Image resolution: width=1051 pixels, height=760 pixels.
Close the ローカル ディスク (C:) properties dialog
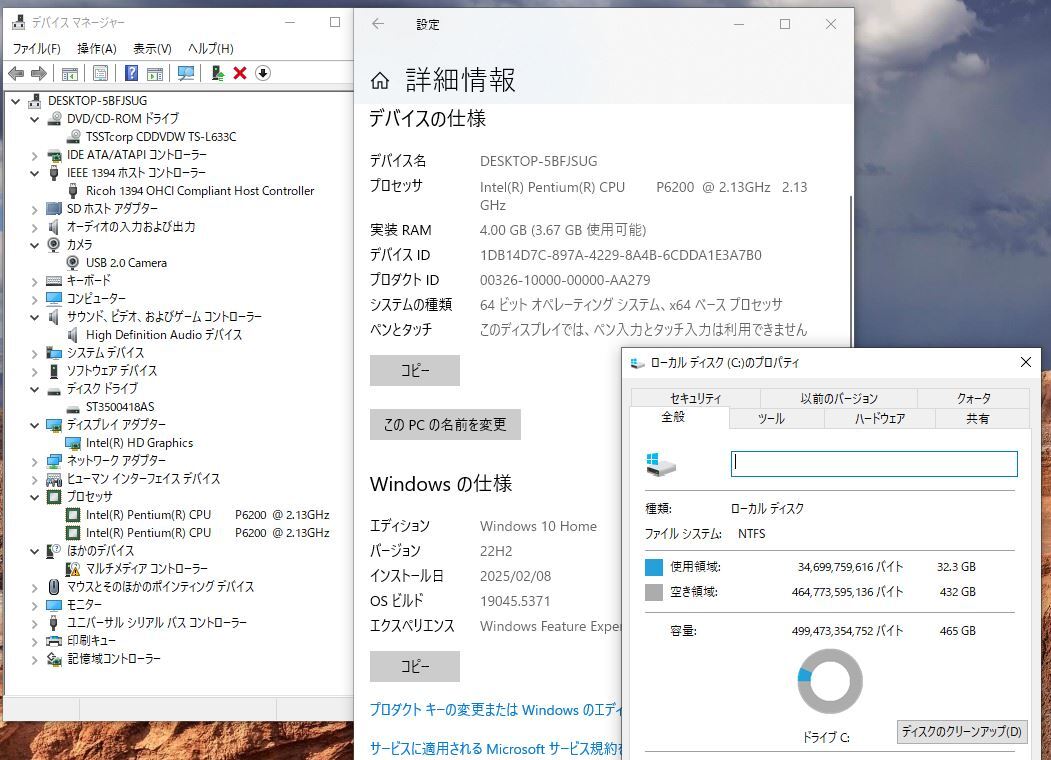click(1026, 363)
